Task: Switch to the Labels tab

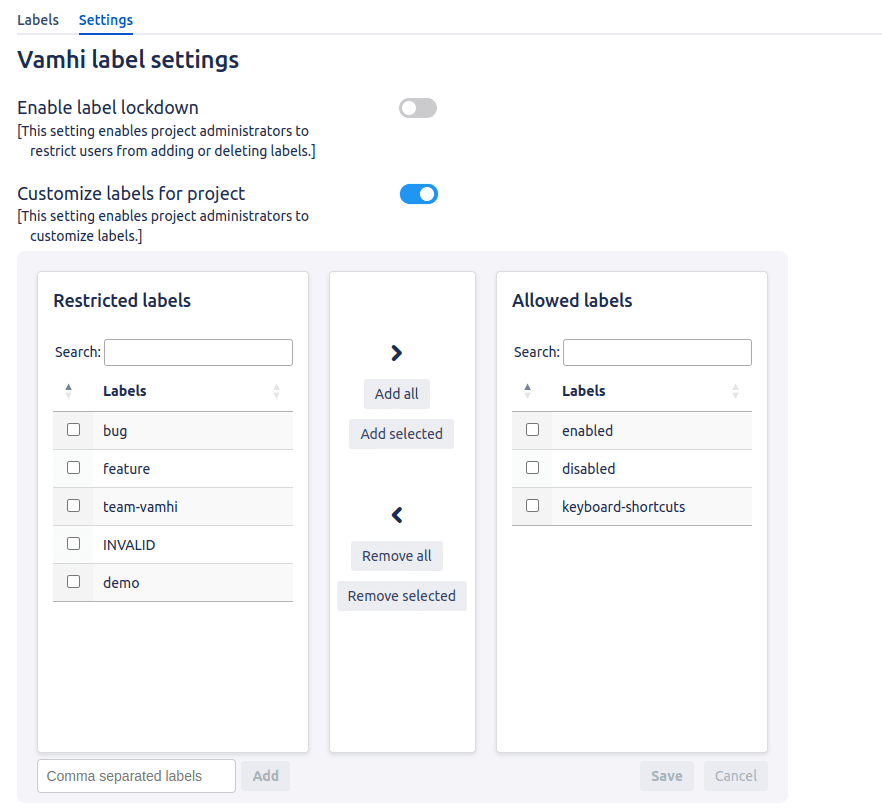Action: (38, 20)
